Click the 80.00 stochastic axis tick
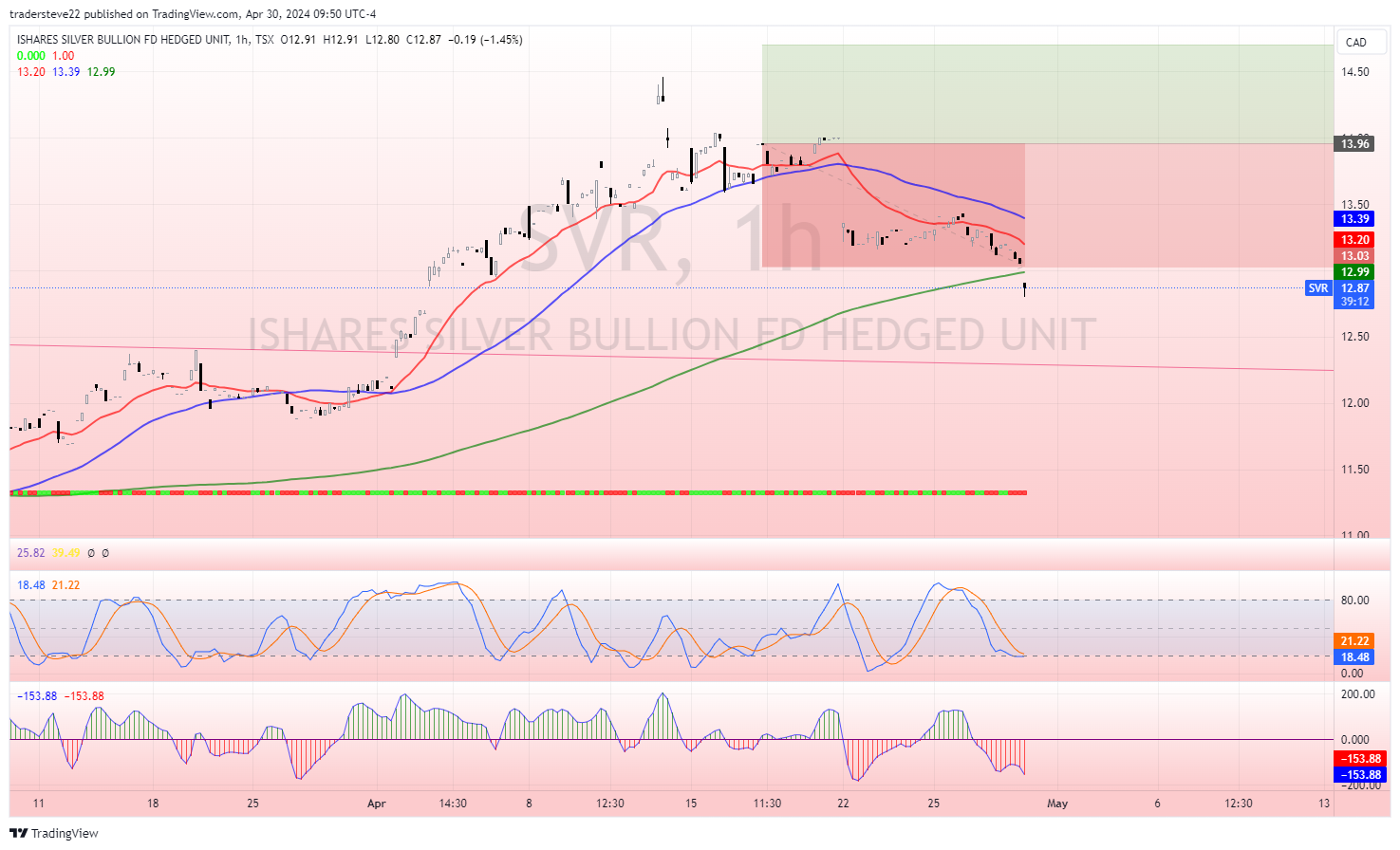Image resolution: width=1400 pixels, height=850 pixels. [1354, 601]
